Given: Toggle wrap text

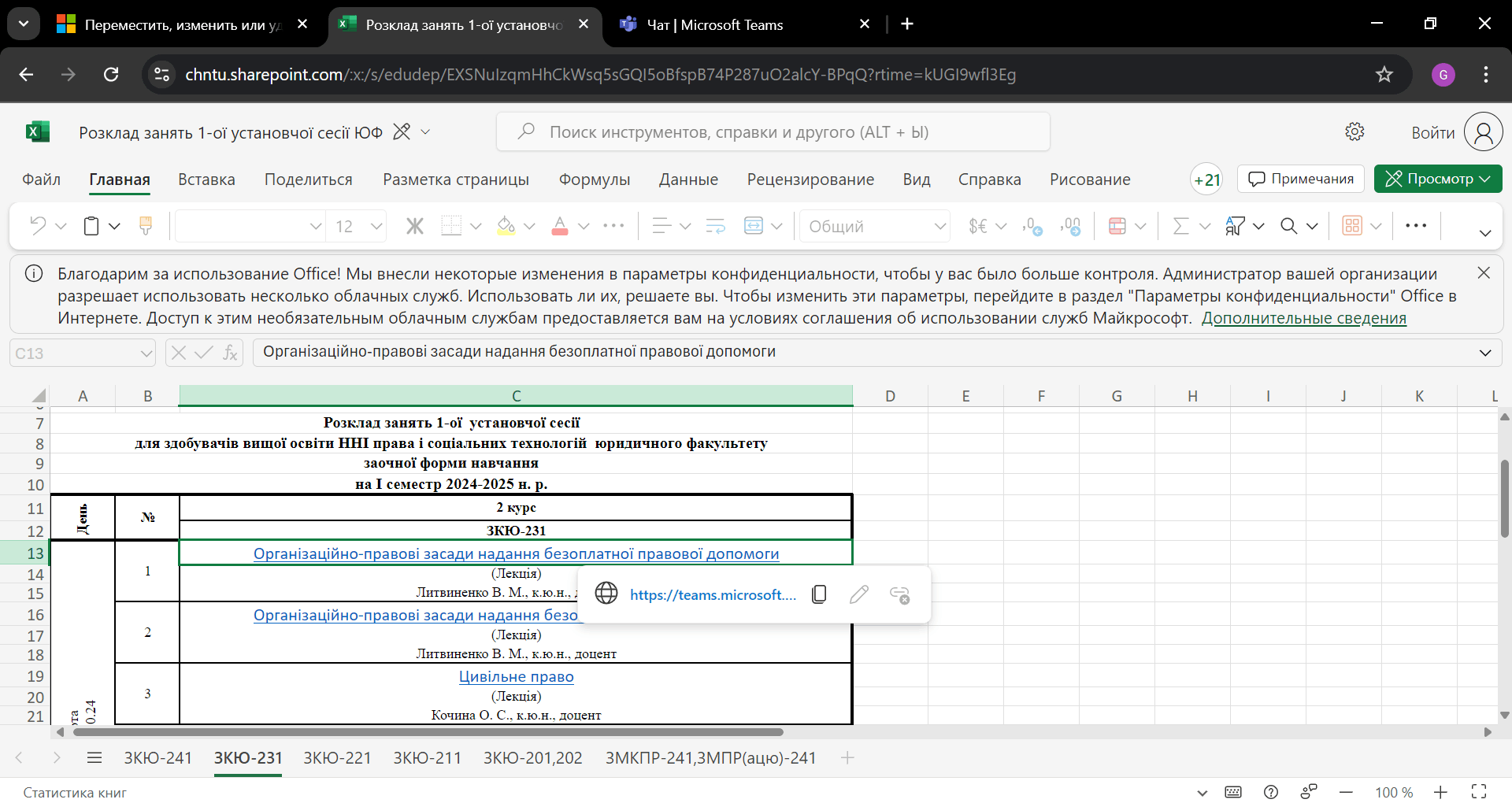Looking at the screenshot, I should tap(716, 226).
